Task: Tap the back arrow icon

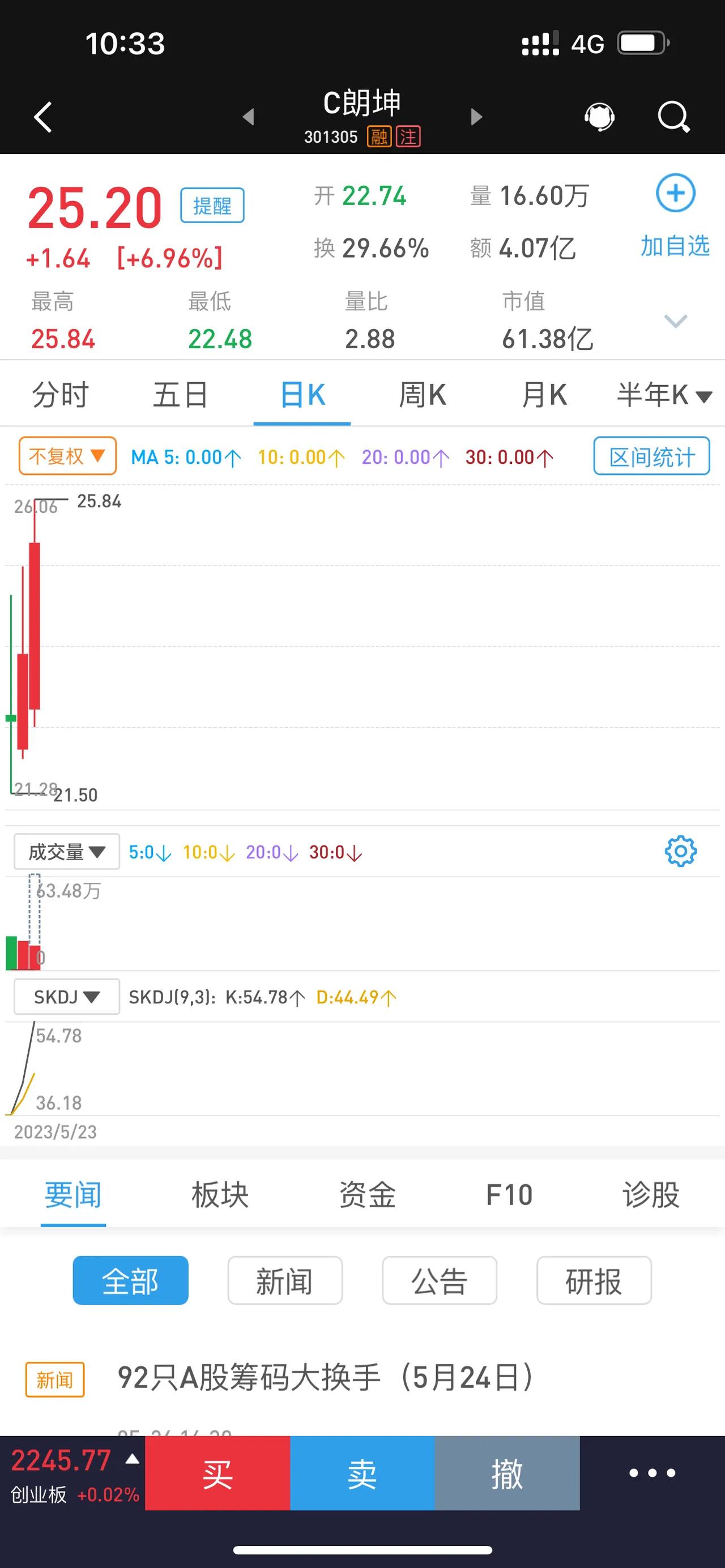Action: (42, 117)
